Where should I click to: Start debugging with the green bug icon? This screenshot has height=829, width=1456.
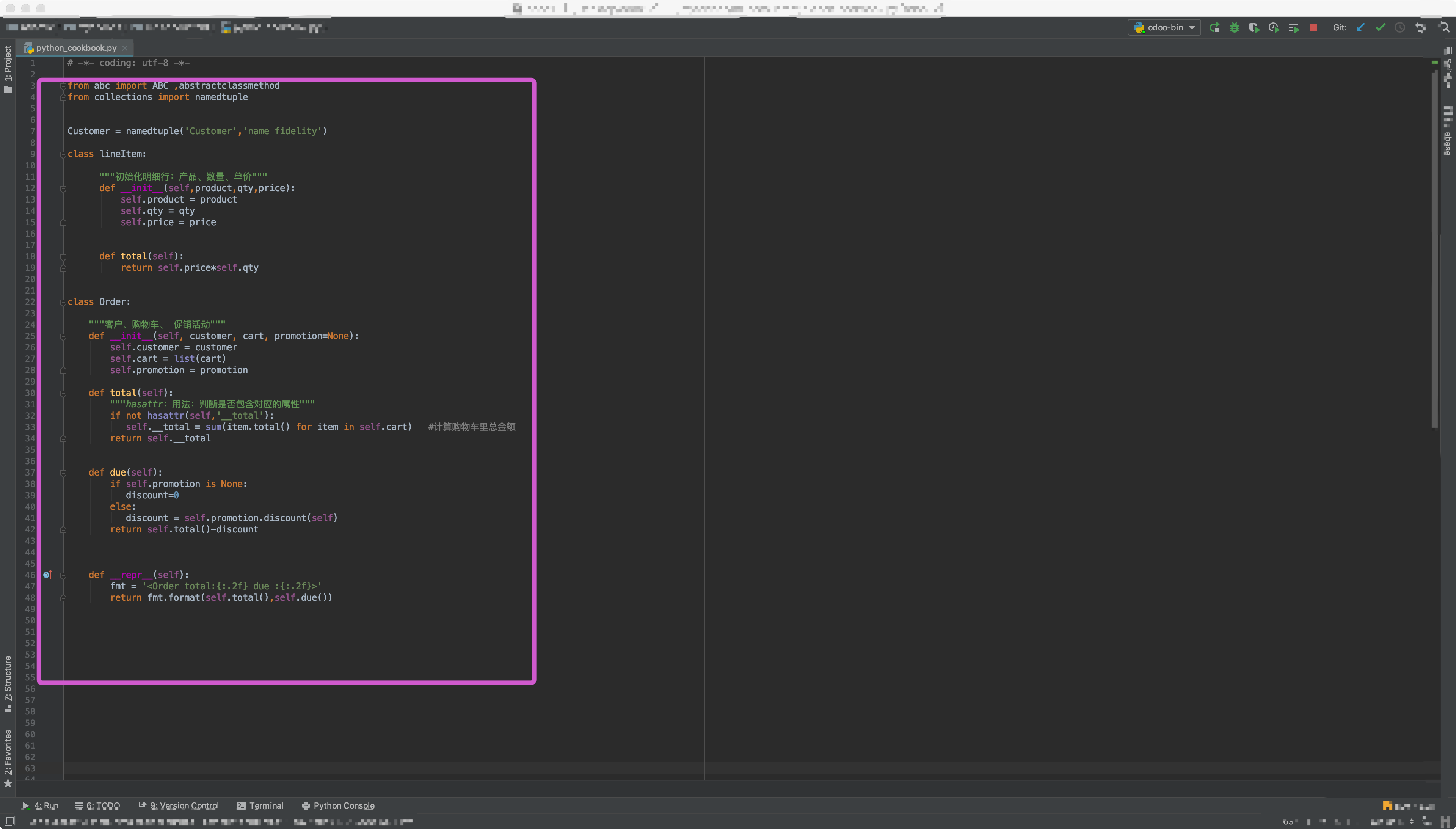click(1234, 27)
